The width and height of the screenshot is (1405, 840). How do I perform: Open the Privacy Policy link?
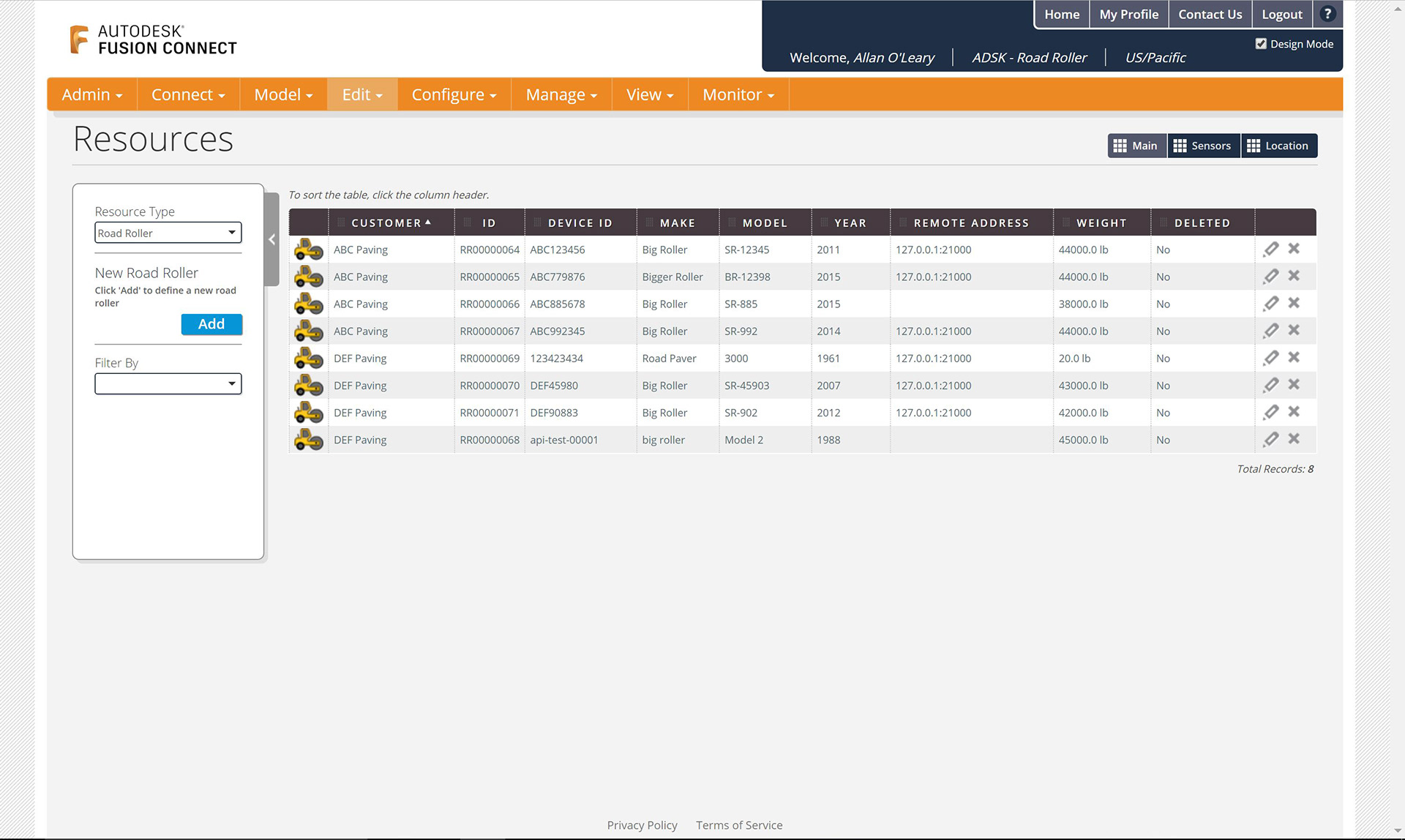(x=642, y=825)
